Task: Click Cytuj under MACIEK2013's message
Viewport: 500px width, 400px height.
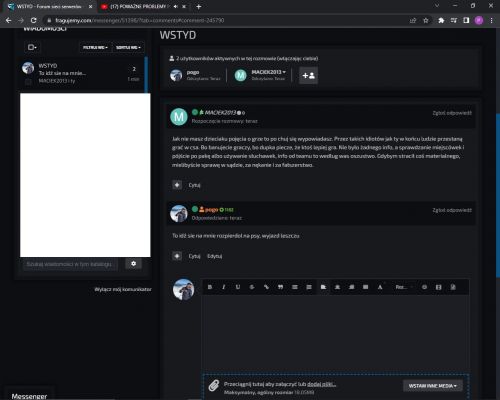Action: pos(194,185)
